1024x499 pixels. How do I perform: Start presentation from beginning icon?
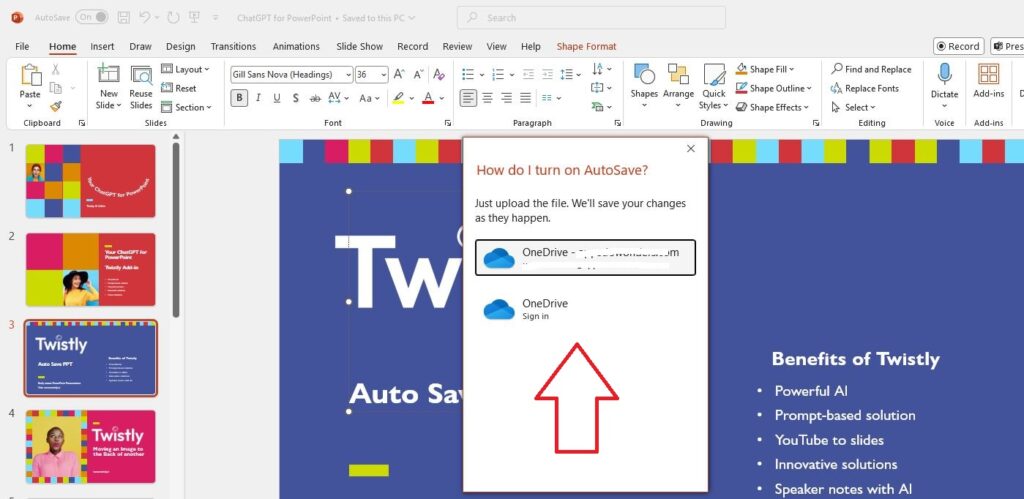pos(193,18)
